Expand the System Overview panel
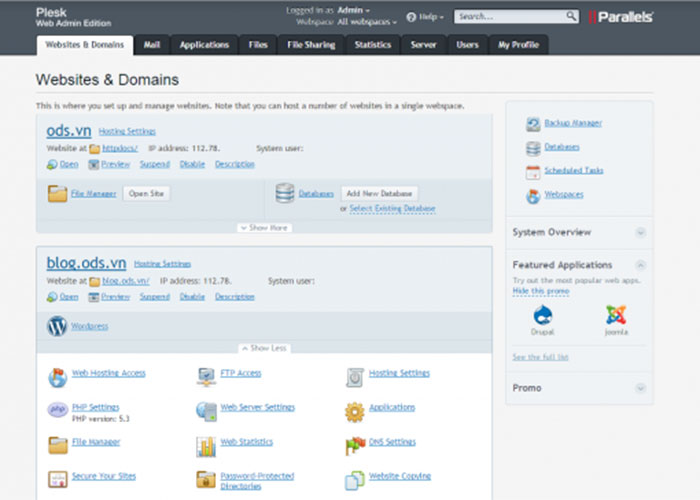The width and height of the screenshot is (700, 500). pos(640,232)
